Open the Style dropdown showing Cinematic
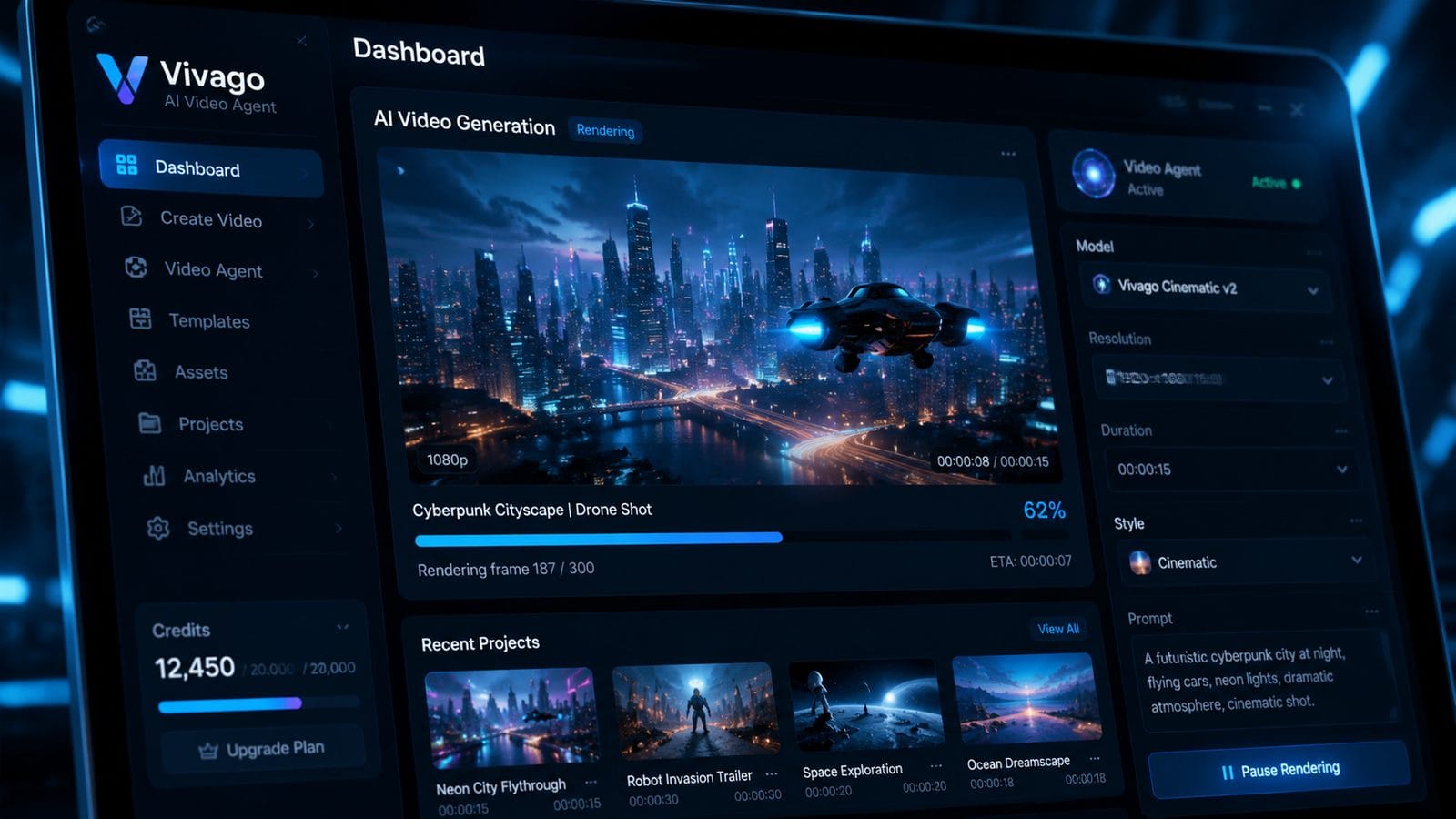The height and width of the screenshot is (819, 1456). pyautogui.click(x=1246, y=561)
